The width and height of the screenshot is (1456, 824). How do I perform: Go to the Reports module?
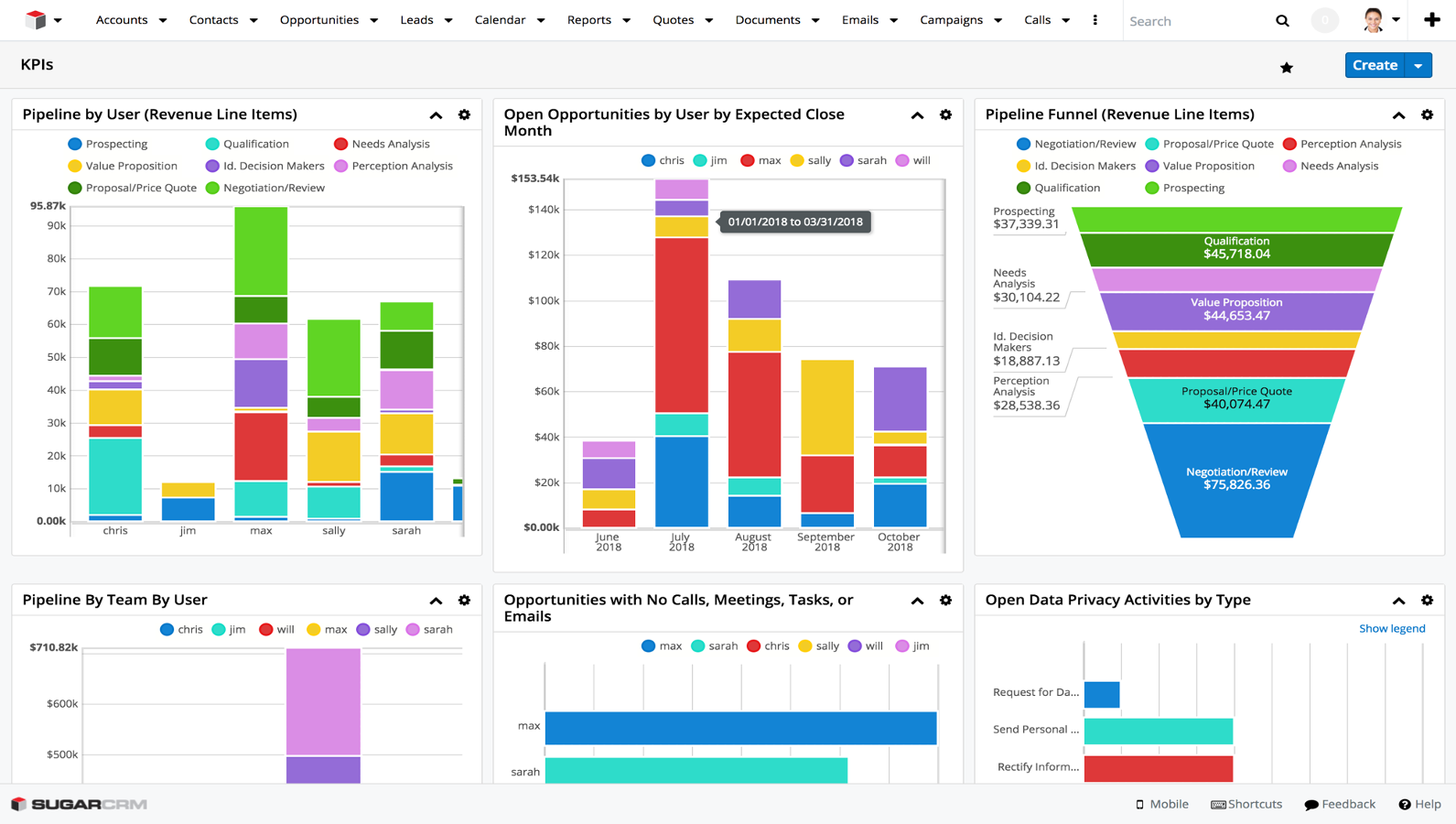coord(588,20)
